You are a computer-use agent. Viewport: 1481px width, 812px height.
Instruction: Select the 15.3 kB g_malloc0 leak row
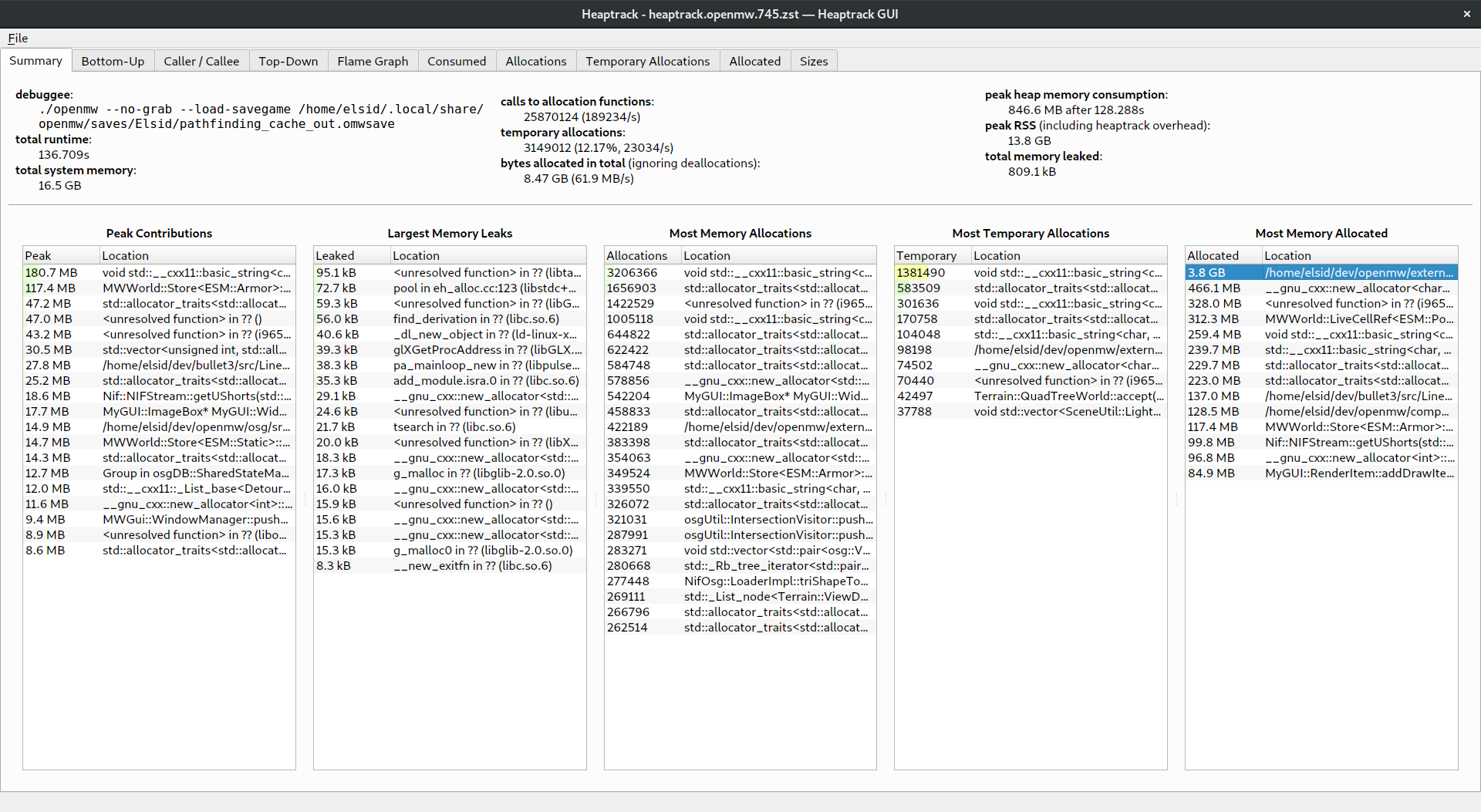[450, 550]
